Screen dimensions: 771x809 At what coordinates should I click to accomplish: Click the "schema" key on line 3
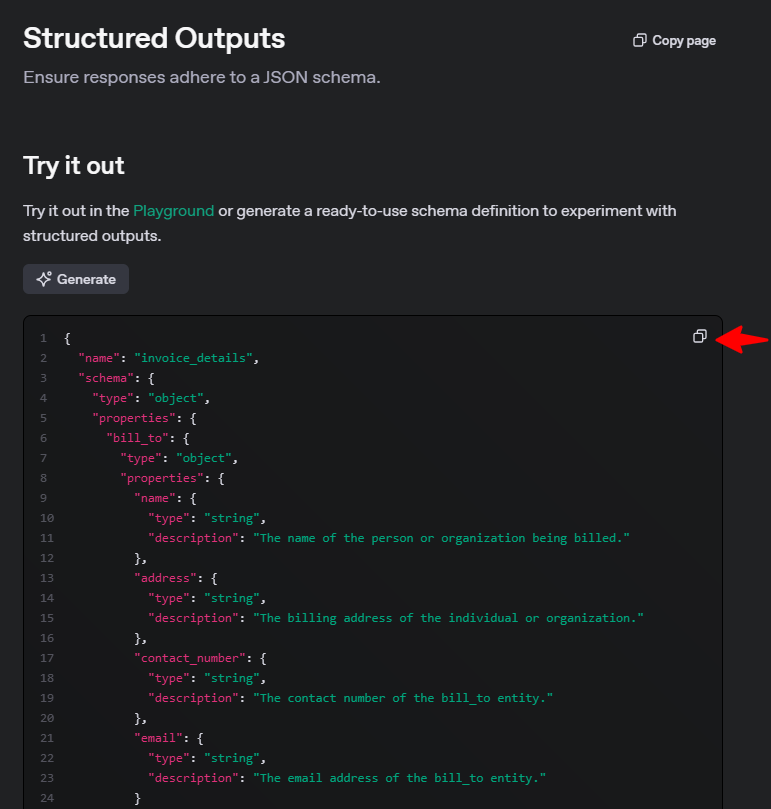pyautogui.click(x=106, y=378)
